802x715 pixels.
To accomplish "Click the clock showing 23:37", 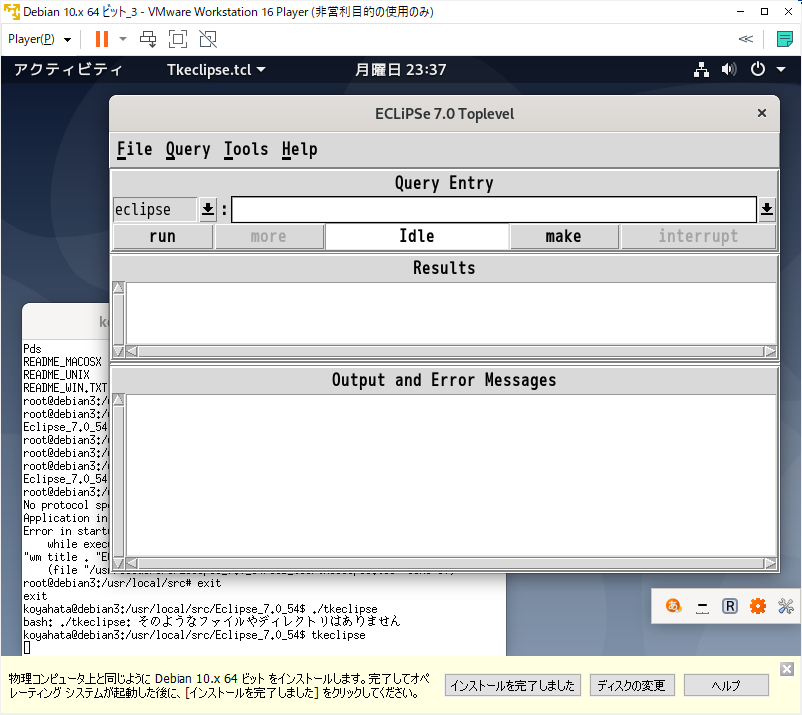I will coord(400,70).
